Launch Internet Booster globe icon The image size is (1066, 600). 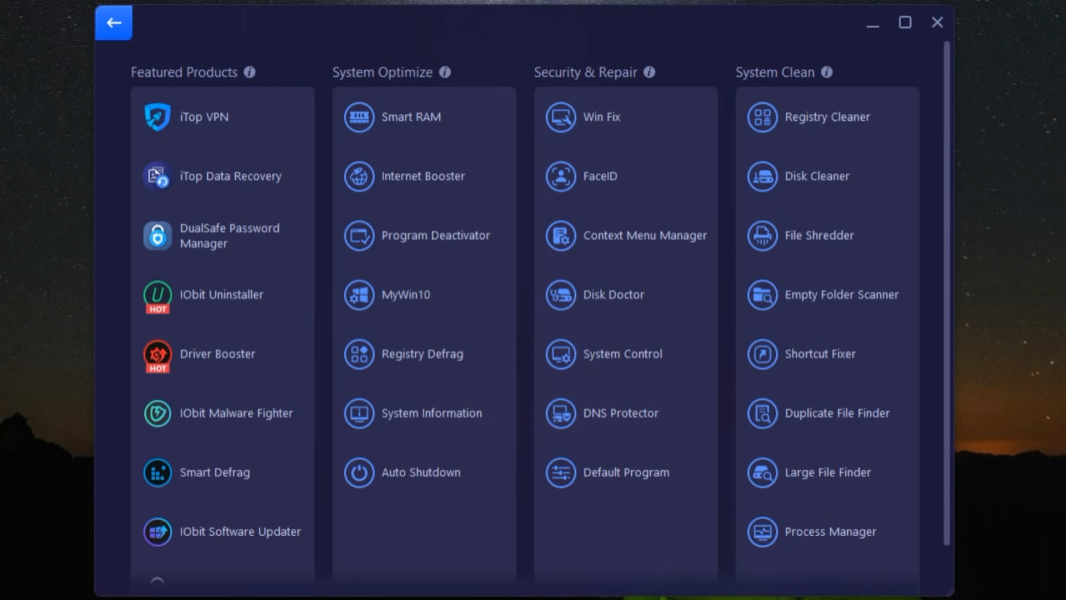pos(359,176)
